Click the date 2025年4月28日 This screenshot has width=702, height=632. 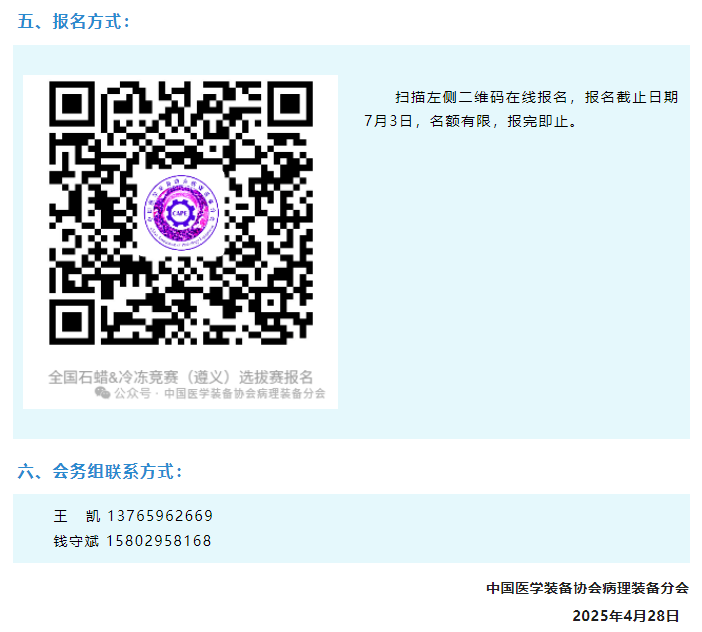626,615
